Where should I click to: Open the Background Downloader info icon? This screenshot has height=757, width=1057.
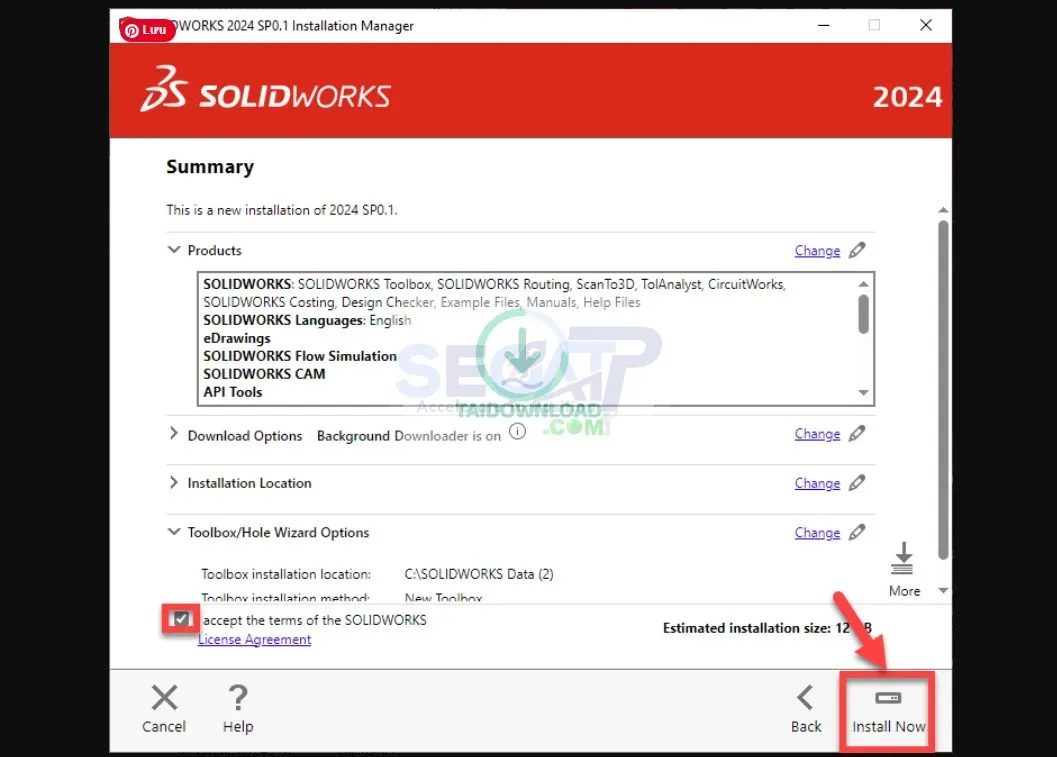(517, 431)
